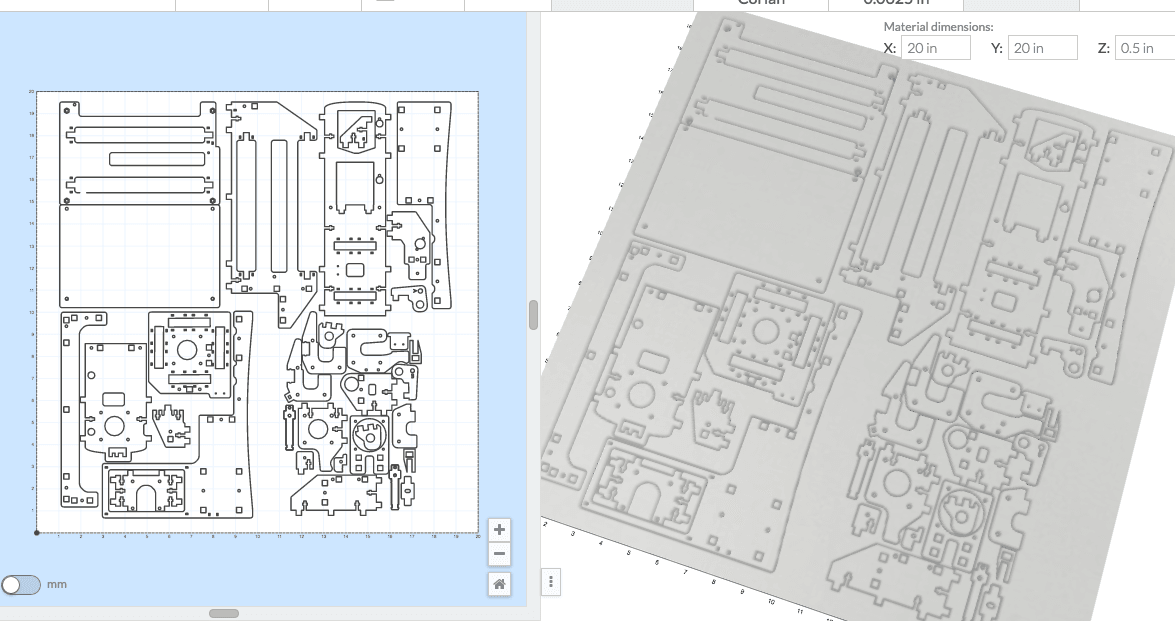
Task: Edit the Z dimension value of 0.5 in
Action: 1144,46
